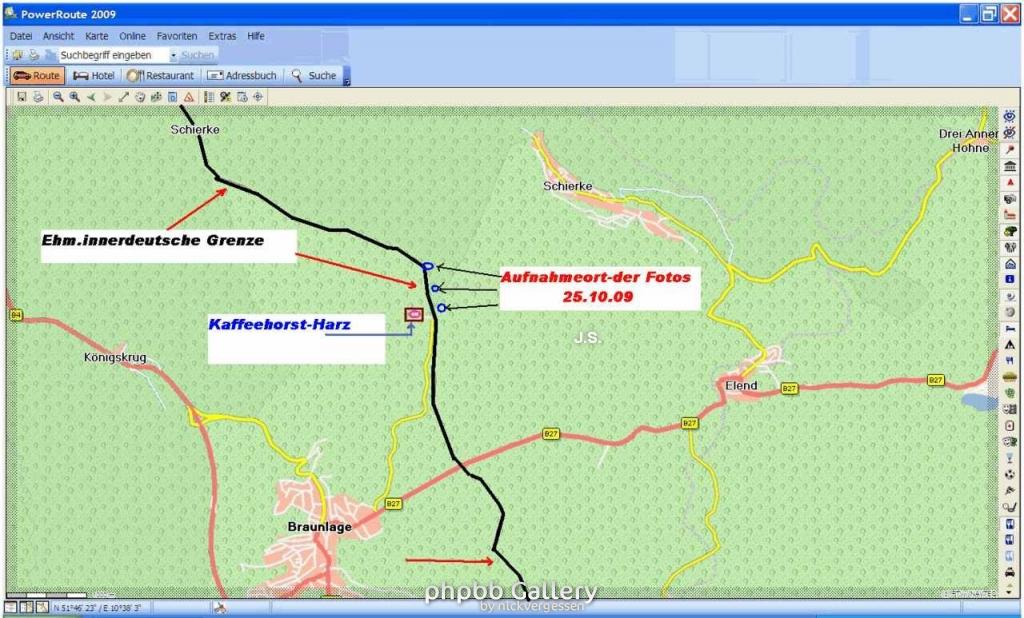Viewport: 1024px width, 618px height.
Task: Toggle the show all POIs eye icon
Action: pyautogui.click(x=1010, y=116)
